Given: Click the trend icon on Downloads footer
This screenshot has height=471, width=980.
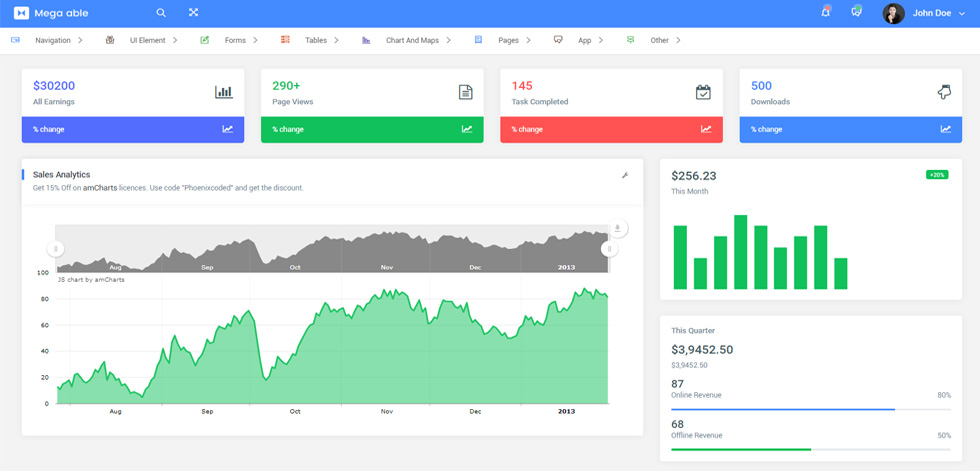Looking at the screenshot, I should (x=946, y=129).
